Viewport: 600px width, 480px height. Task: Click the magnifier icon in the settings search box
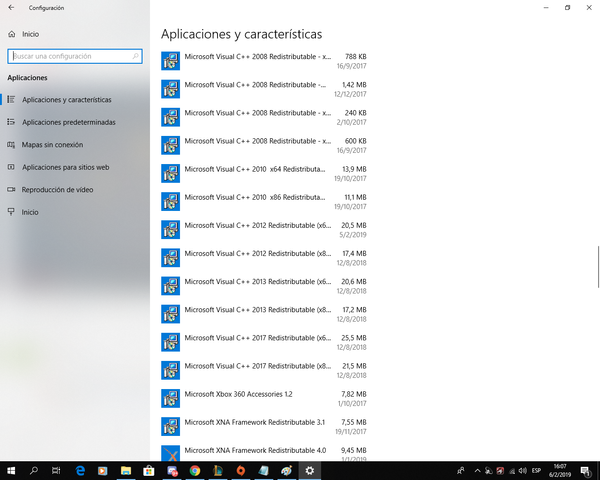135,56
